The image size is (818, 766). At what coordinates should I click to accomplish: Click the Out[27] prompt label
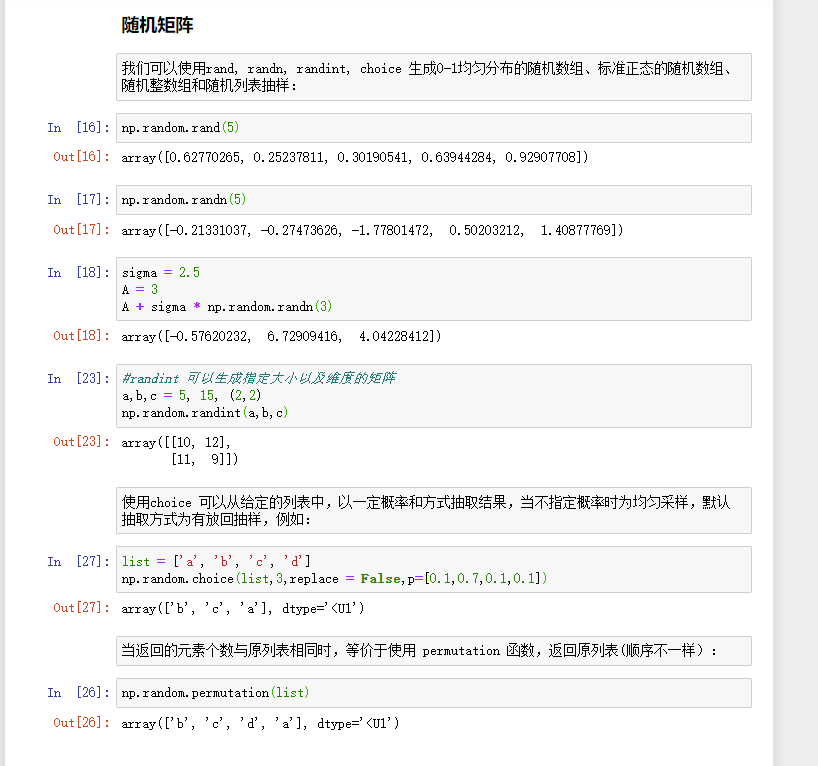[x=81, y=608]
